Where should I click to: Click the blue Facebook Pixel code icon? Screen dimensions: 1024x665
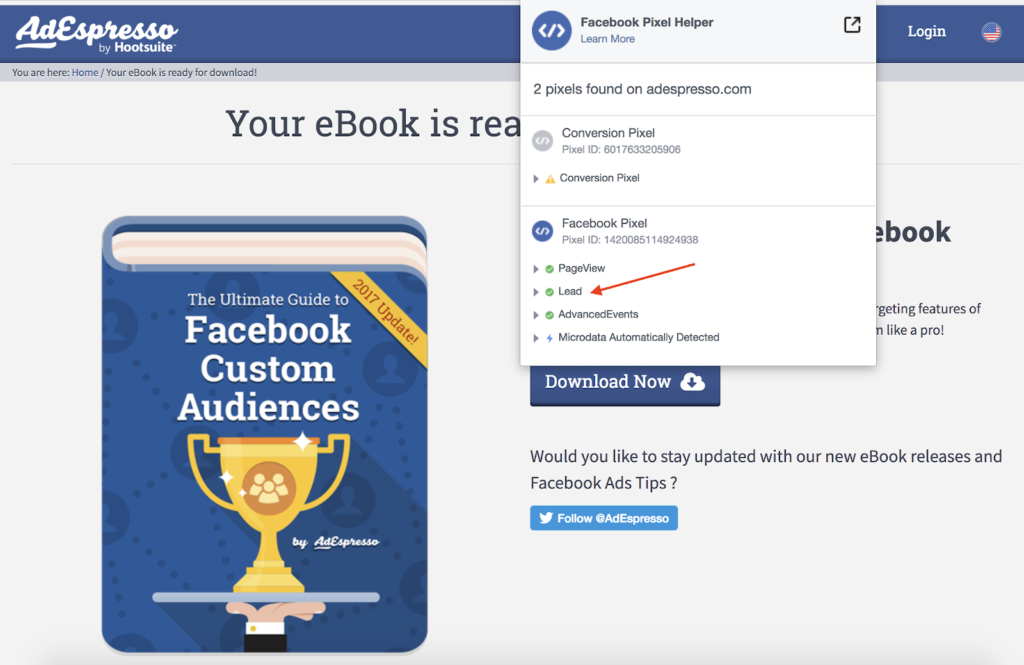(542, 231)
